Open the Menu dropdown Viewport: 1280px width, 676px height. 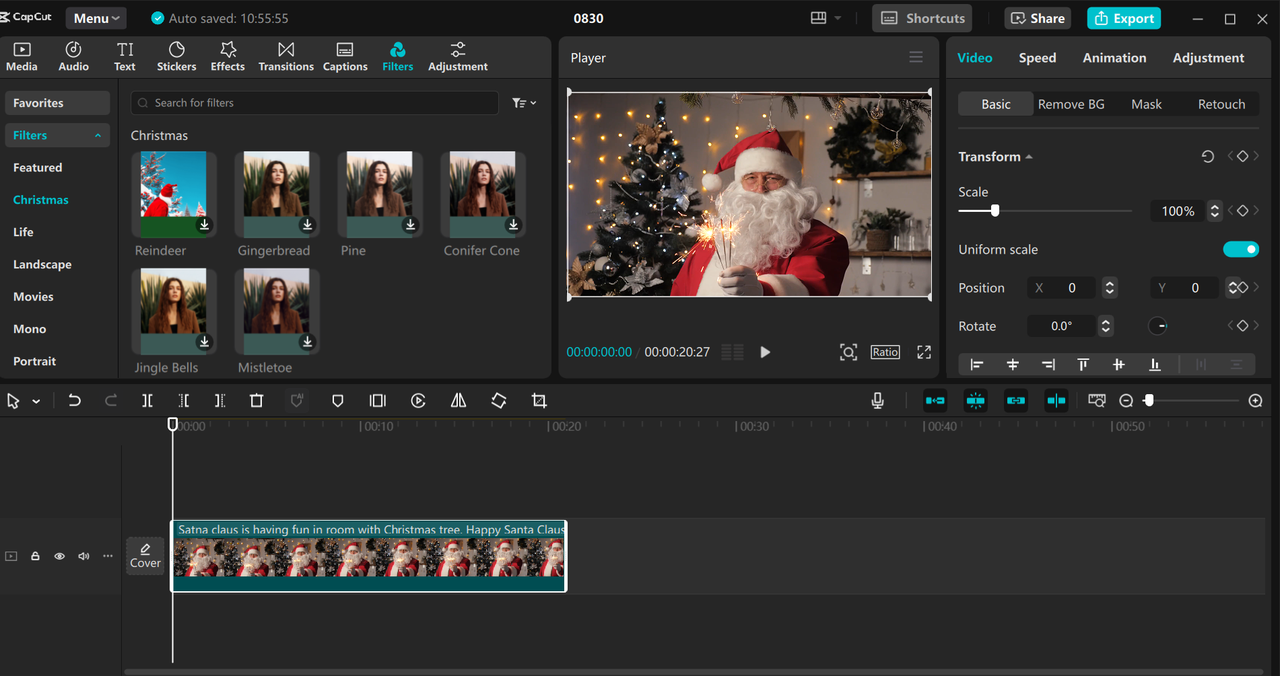(x=96, y=18)
